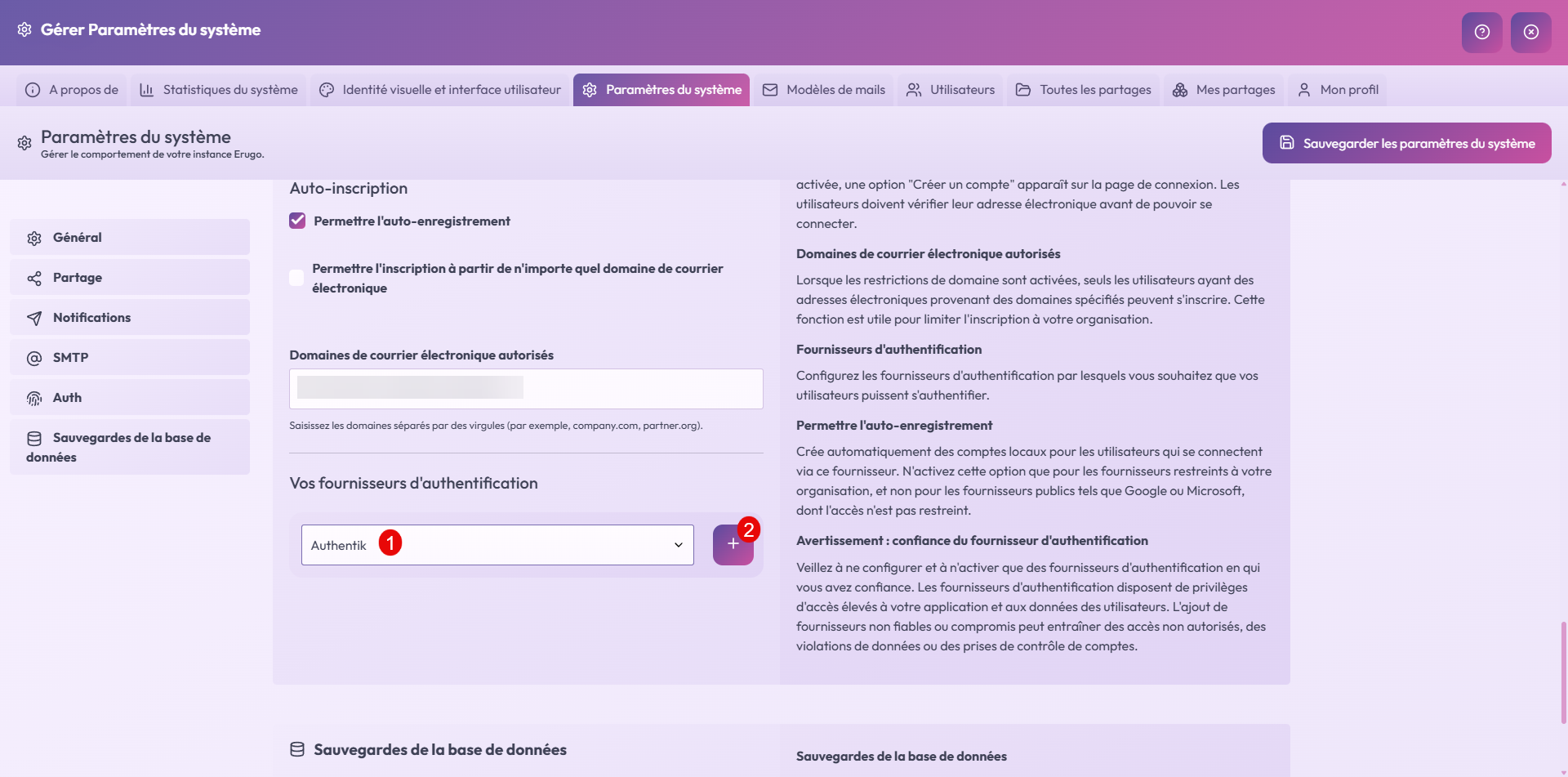Open Sauvegardes de la base de données sidebar item
The image size is (1568, 777).
[129, 447]
